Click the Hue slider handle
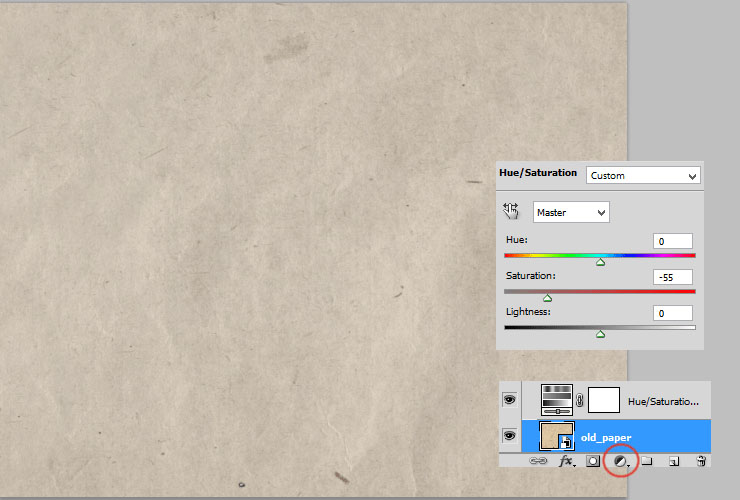 600,262
